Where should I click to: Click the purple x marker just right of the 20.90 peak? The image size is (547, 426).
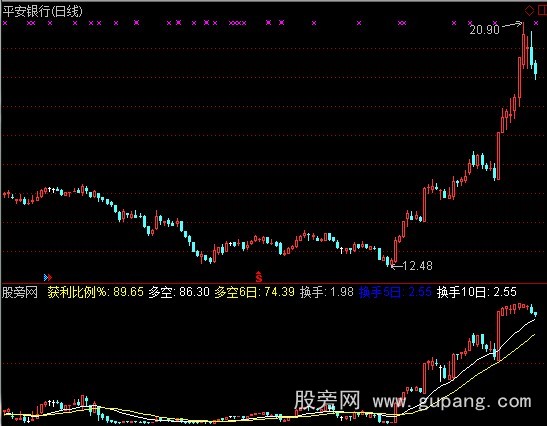[x=536, y=23]
